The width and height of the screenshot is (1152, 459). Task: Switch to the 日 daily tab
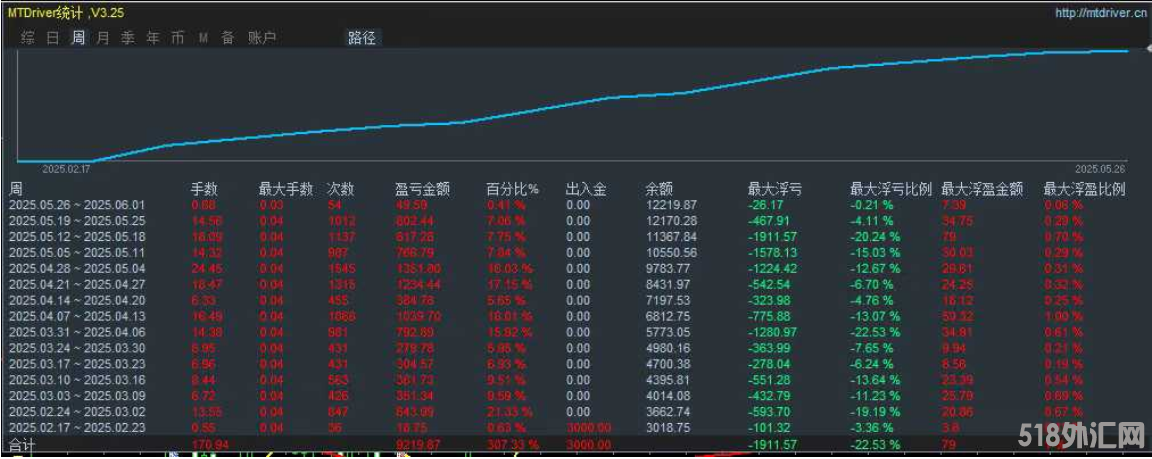click(53, 38)
